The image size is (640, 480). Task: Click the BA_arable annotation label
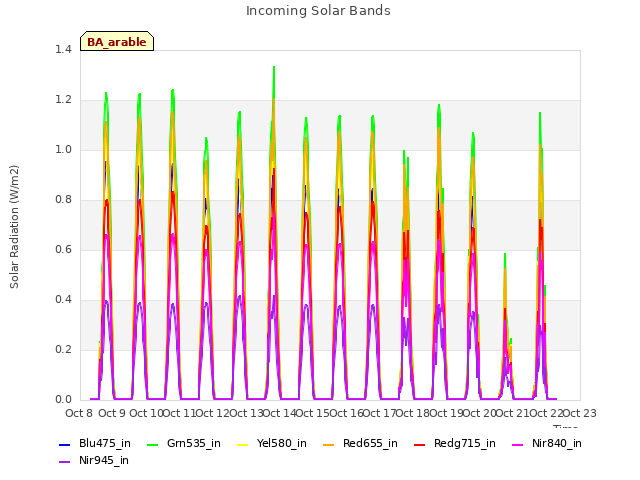117,41
